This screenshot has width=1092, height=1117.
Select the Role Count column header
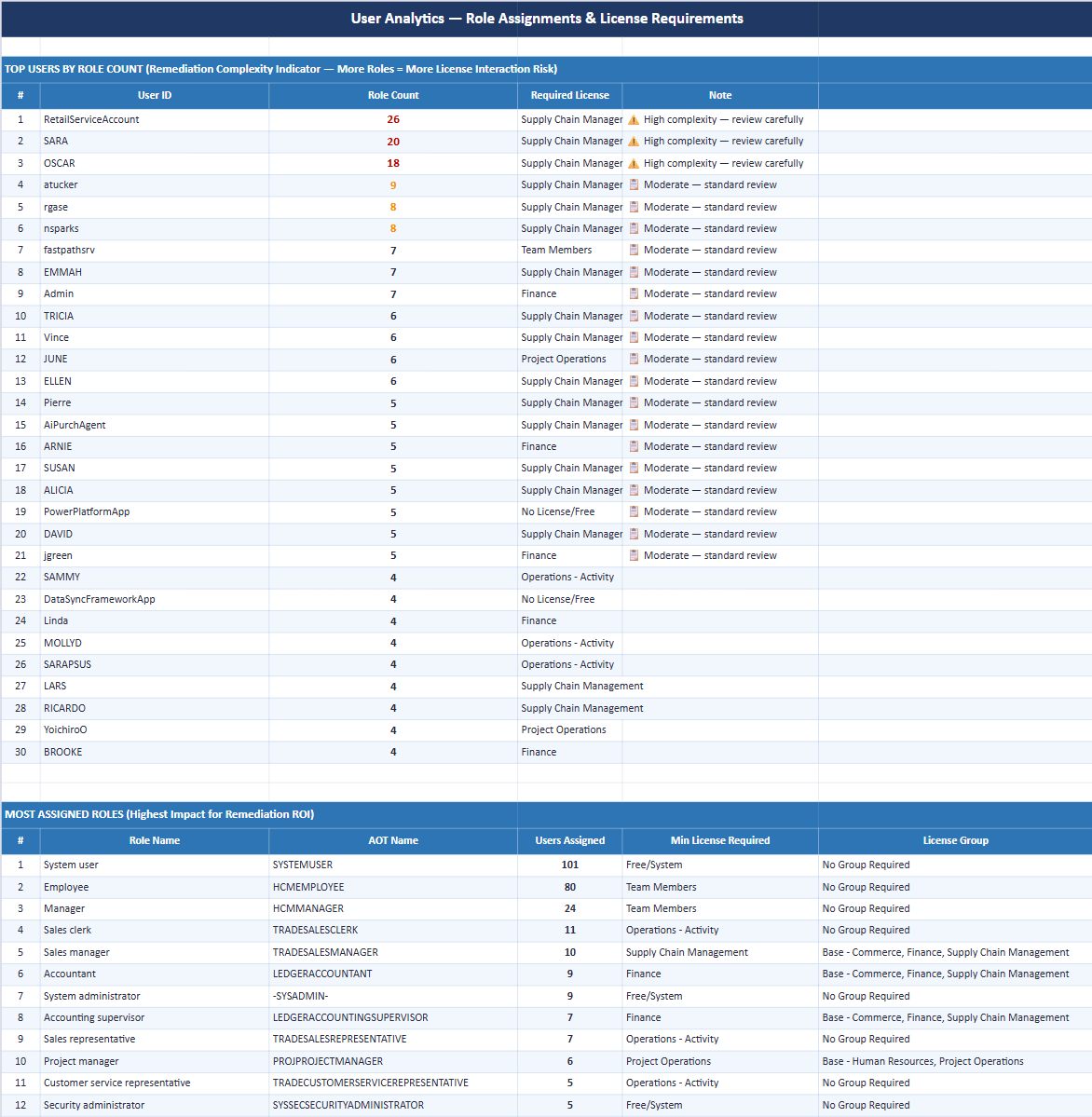tap(393, 95)
